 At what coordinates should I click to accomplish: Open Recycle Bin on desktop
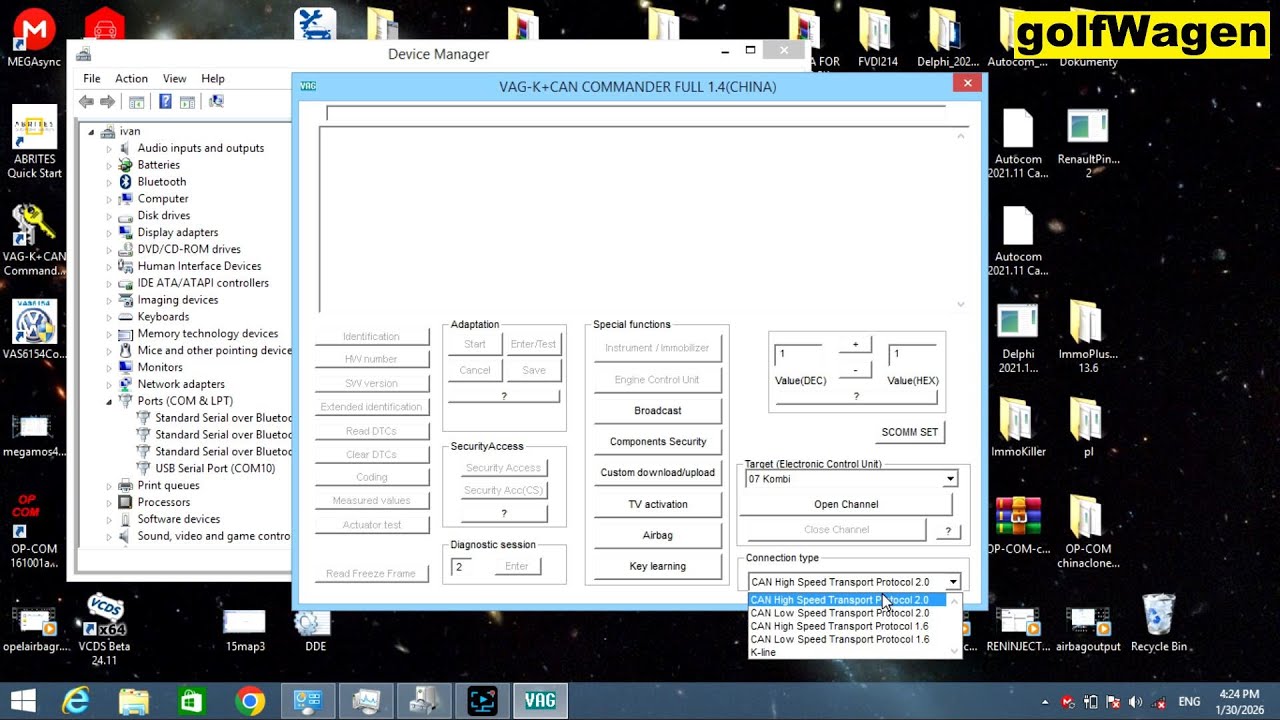pos(1159,623)
